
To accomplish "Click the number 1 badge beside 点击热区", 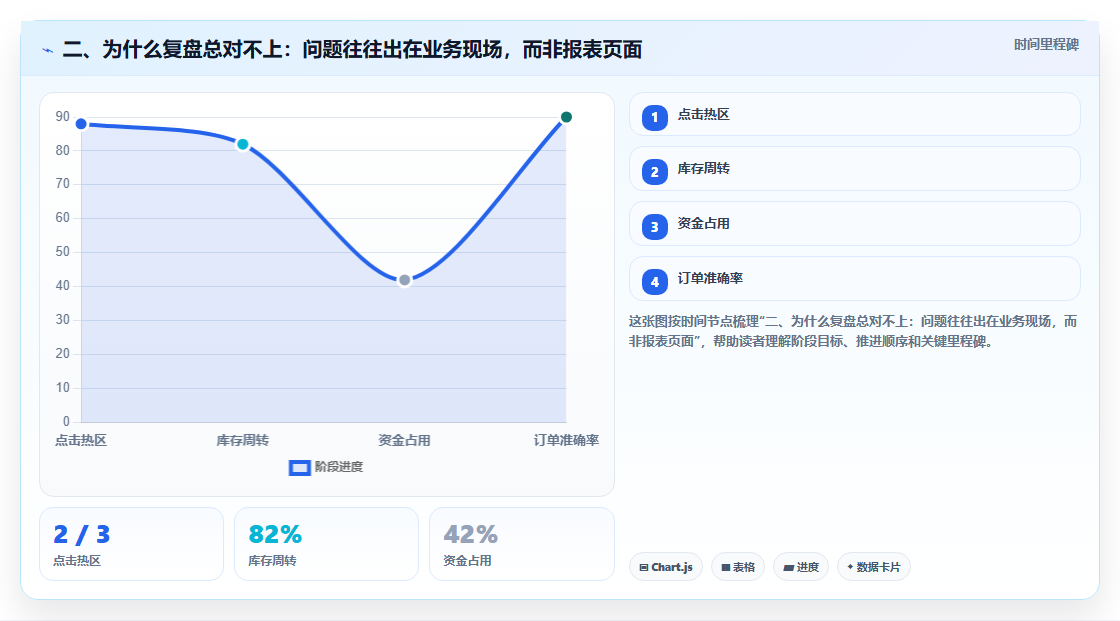I will pos(654,118).
